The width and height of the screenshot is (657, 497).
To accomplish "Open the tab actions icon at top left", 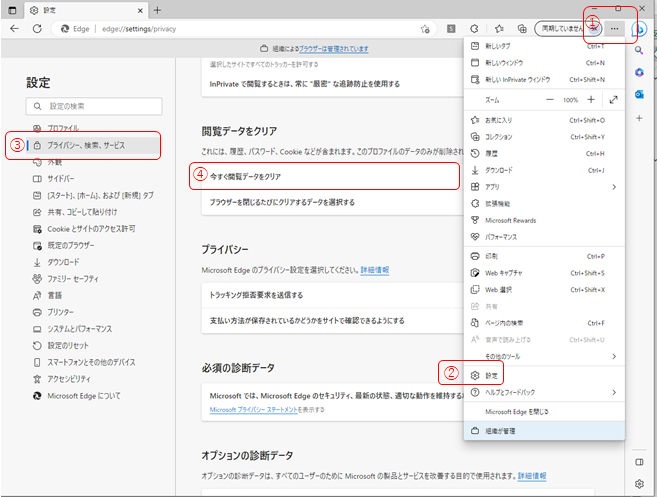I will point(13,10).
